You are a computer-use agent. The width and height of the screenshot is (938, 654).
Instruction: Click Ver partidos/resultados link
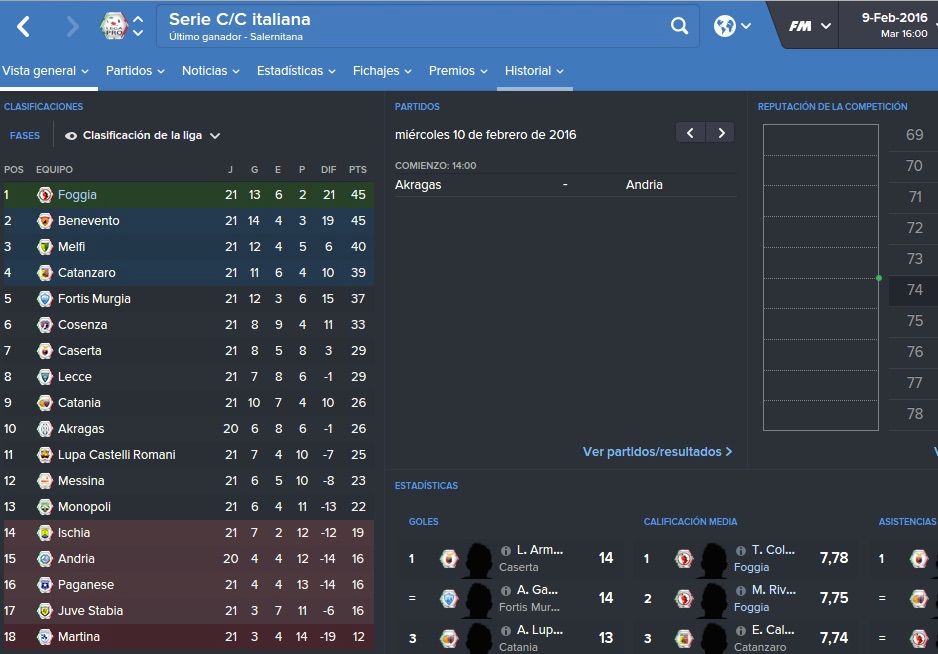click(657, 452)
